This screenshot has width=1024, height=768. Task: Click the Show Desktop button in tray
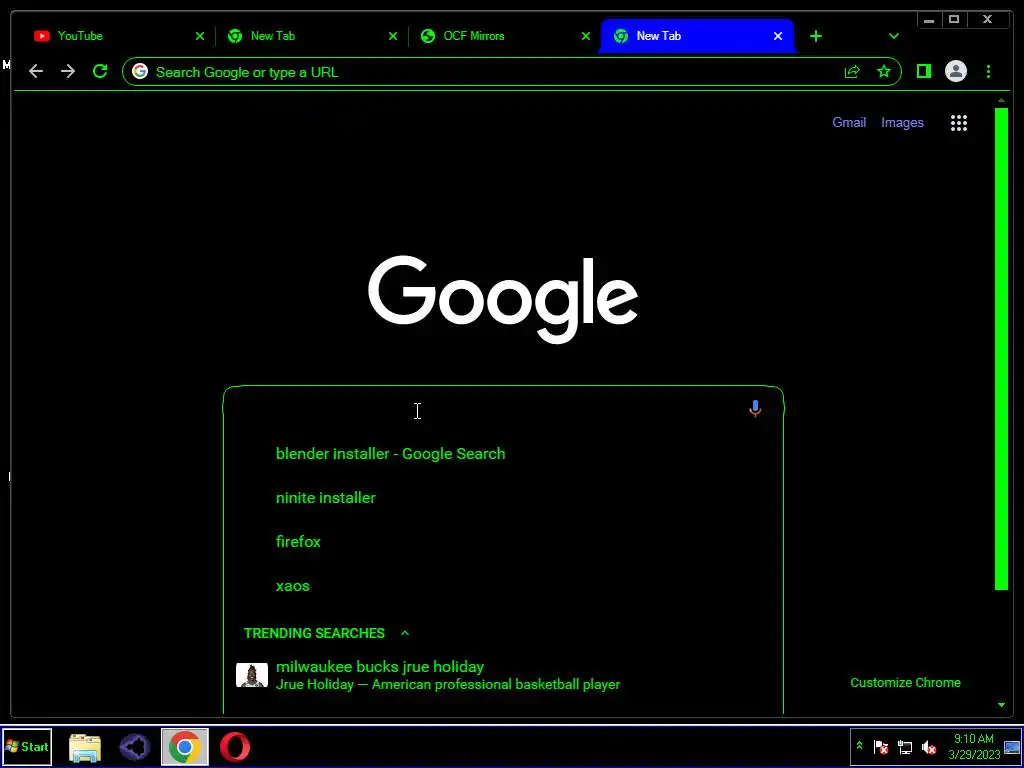point(1012,746)
